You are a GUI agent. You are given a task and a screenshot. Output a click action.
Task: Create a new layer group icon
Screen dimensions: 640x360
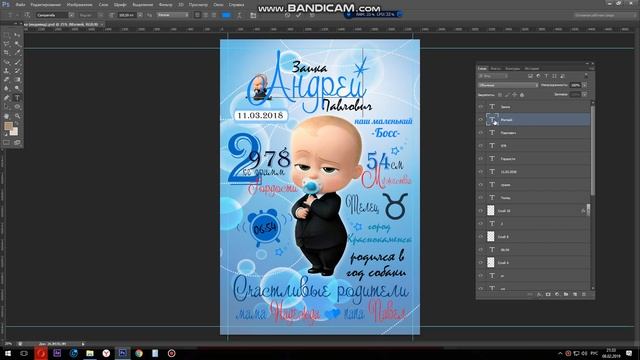click(566, 294)
